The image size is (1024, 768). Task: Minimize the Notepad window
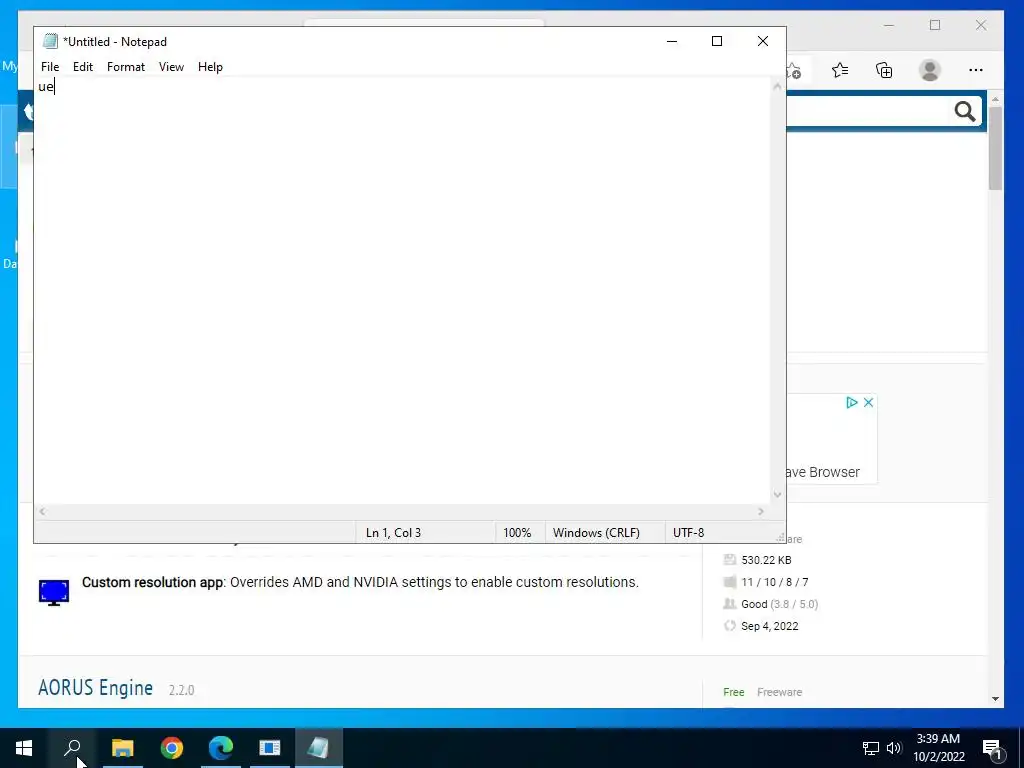(x=672, y=41)
